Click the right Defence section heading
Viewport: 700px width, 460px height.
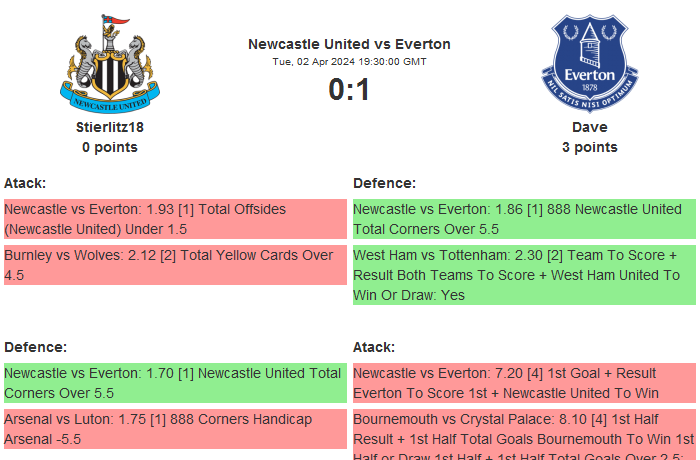385,183
